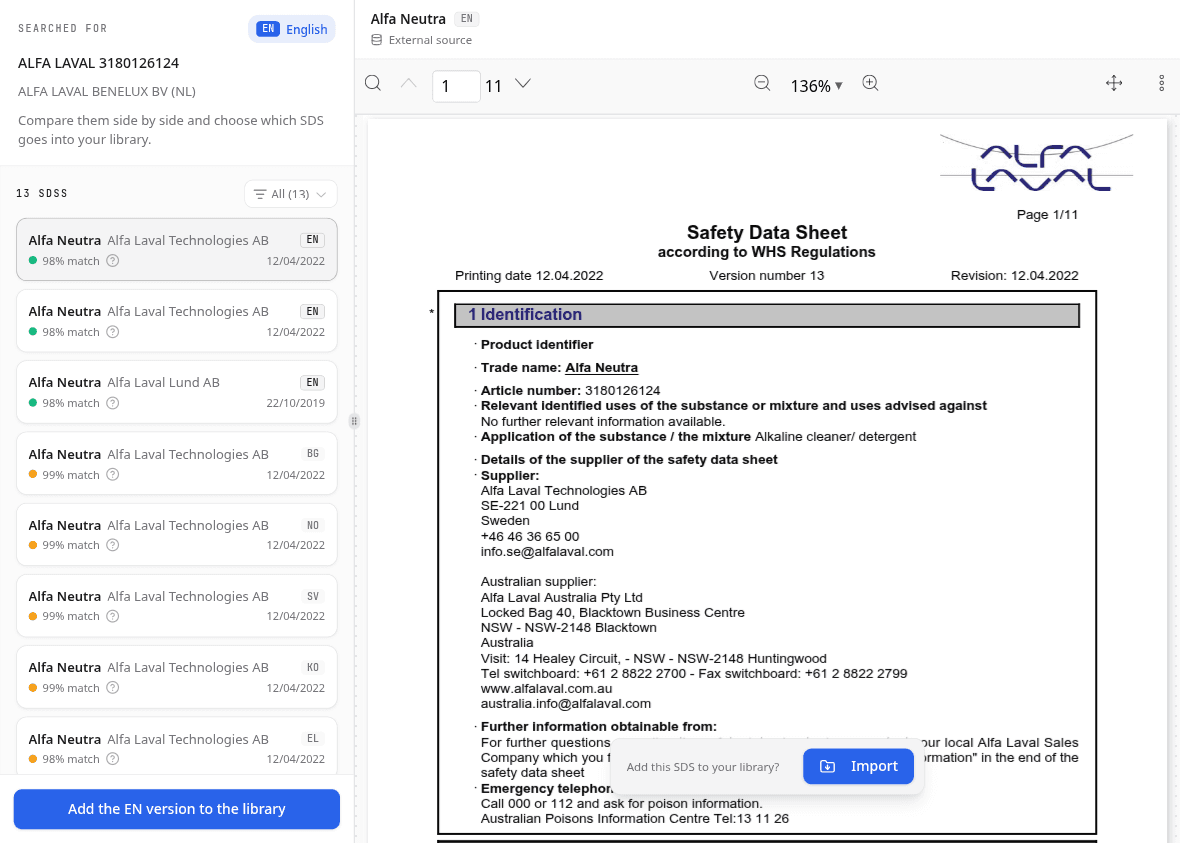
Task: Show match help for NO version card
Action: [113, 546]
